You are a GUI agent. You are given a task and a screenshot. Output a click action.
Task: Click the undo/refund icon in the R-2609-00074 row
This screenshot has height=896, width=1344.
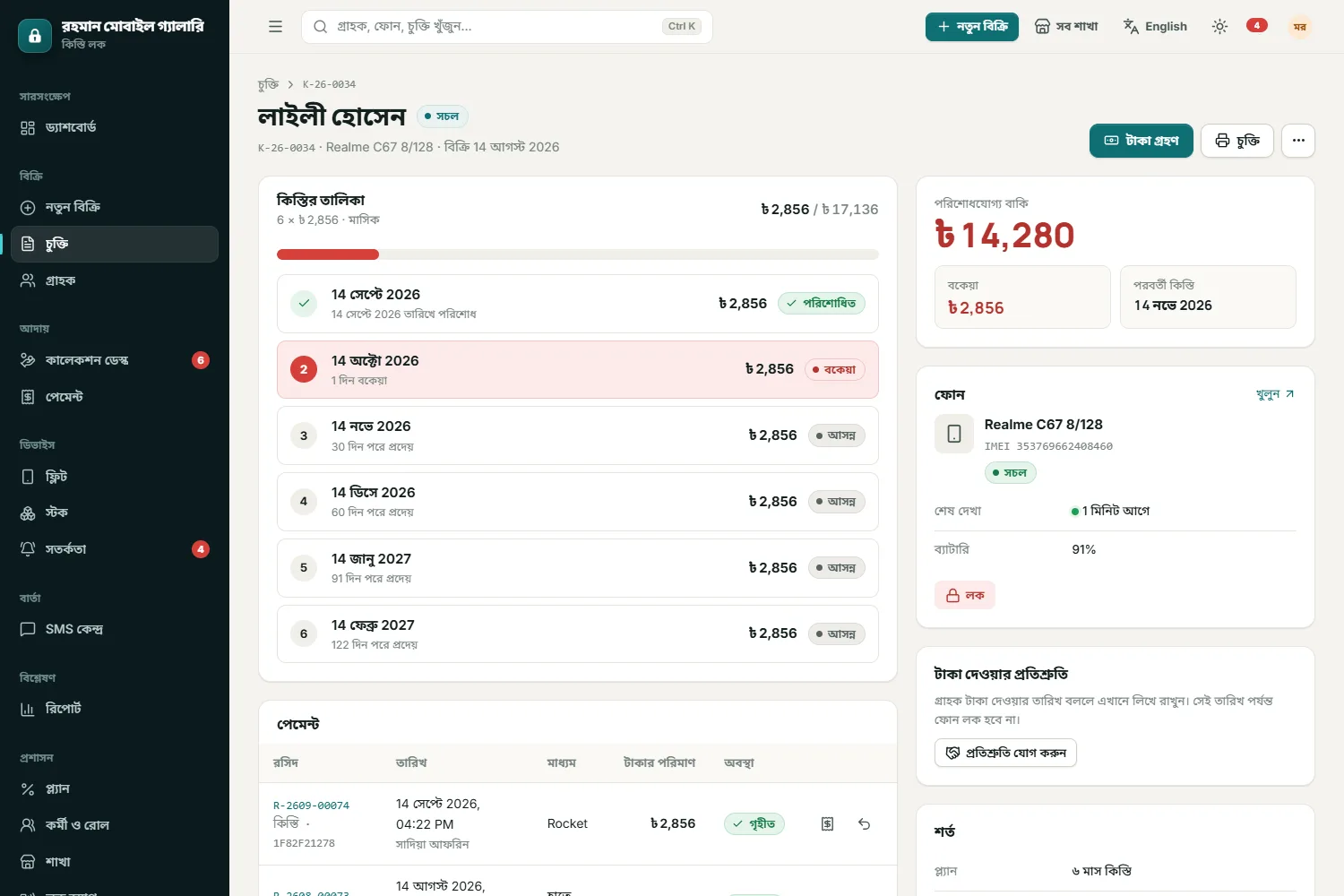click(864, 823)
